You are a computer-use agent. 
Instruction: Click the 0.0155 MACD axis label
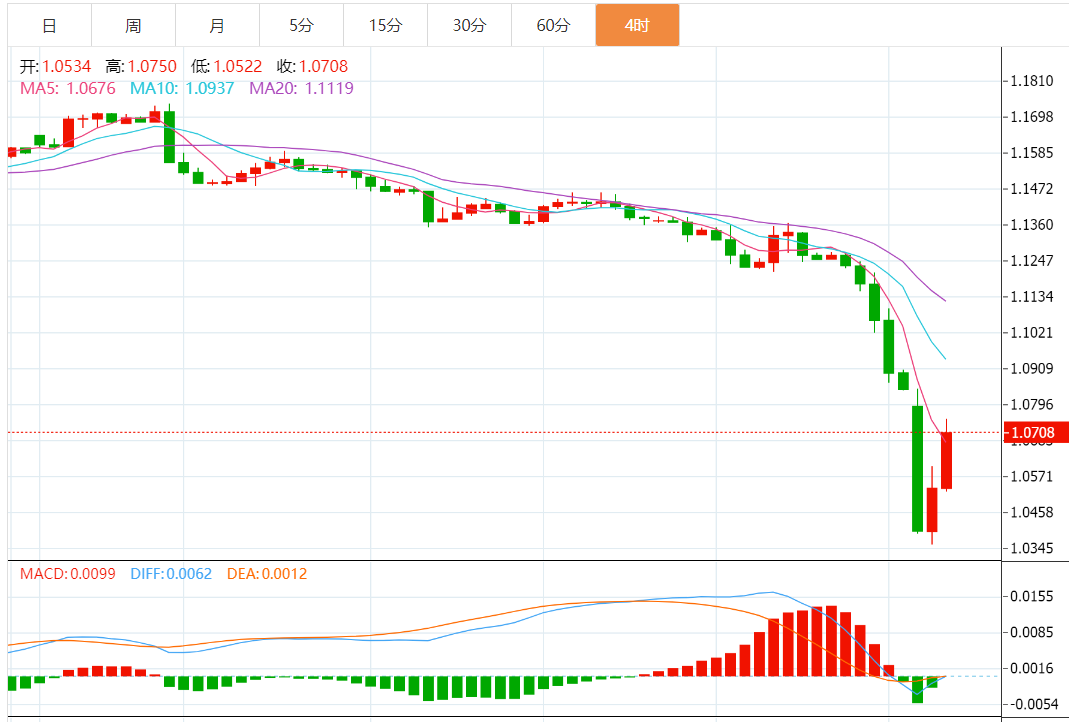pyautogui.click(x=1032, y=597)
